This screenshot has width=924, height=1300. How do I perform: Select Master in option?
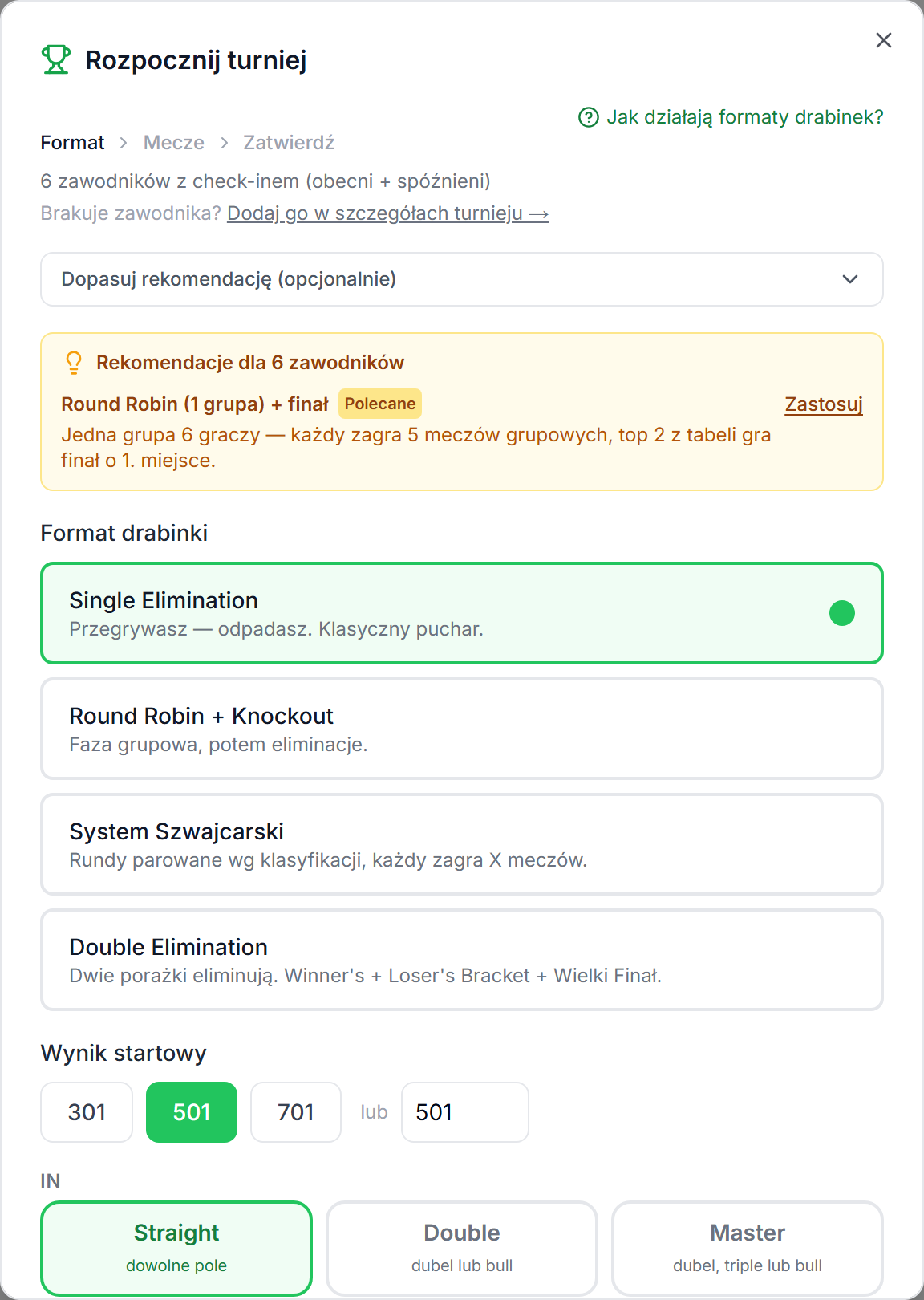748,1248
